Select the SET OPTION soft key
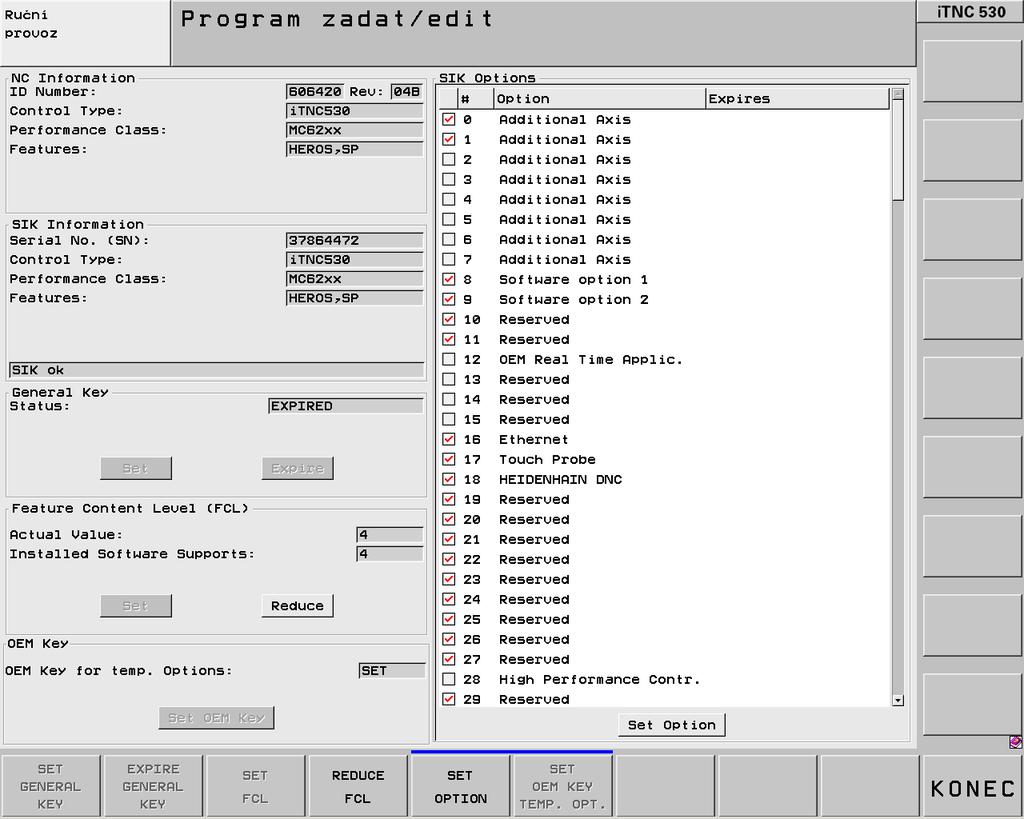The height and width of the screenshot is (819, 1024). (x=460, y=786)
